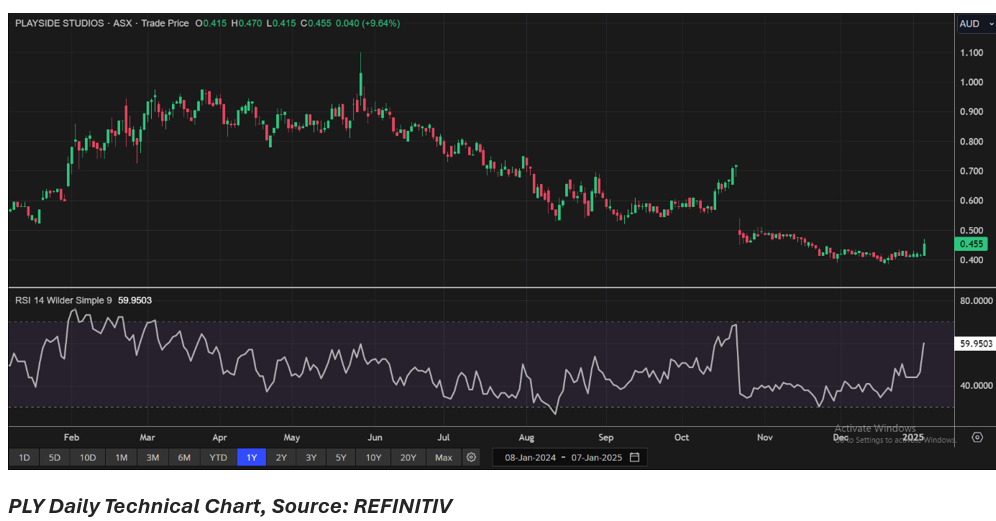Click the 0.455 current price tag
This screenshot has height=521, width=996.
[971, 244]
